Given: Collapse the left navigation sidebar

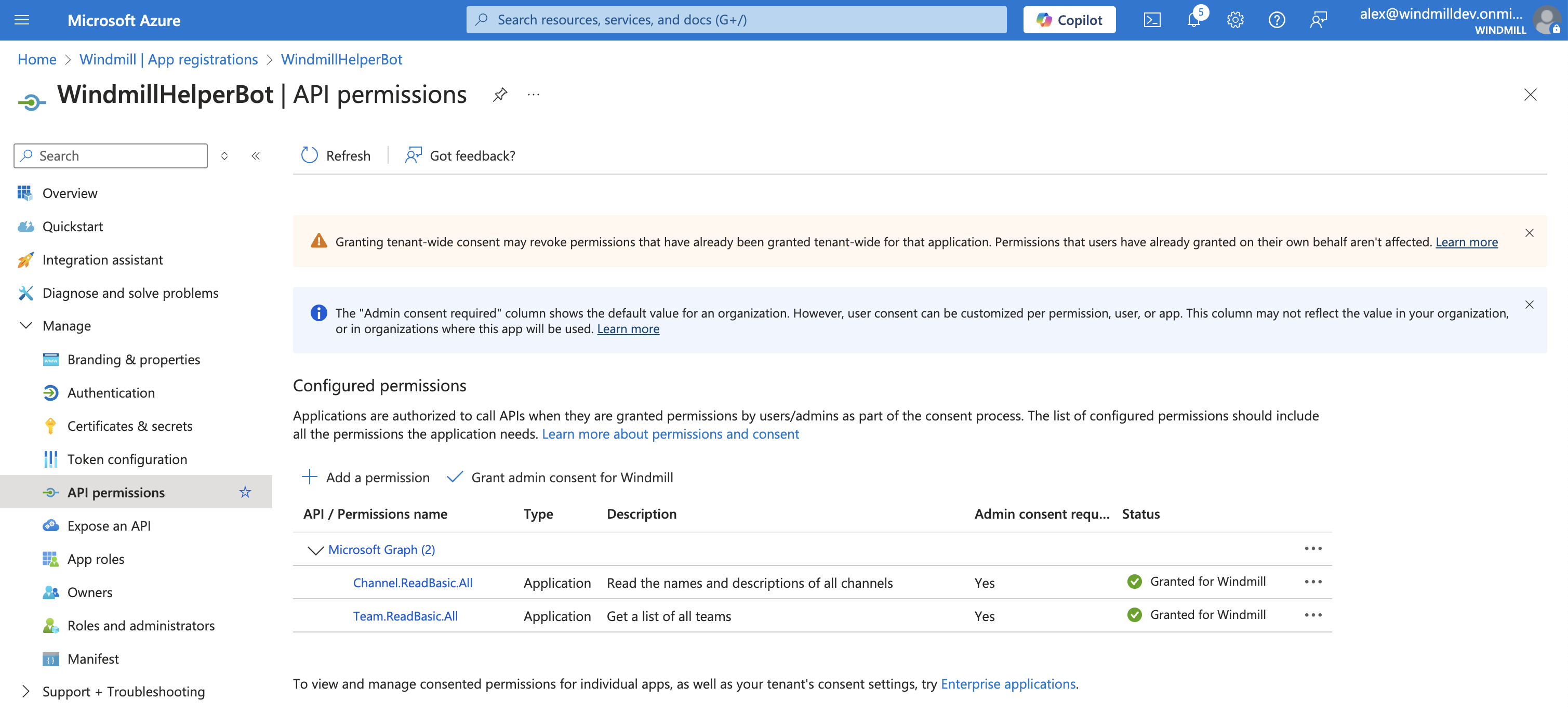Looking at the screenshot, I should click(256, 155).
